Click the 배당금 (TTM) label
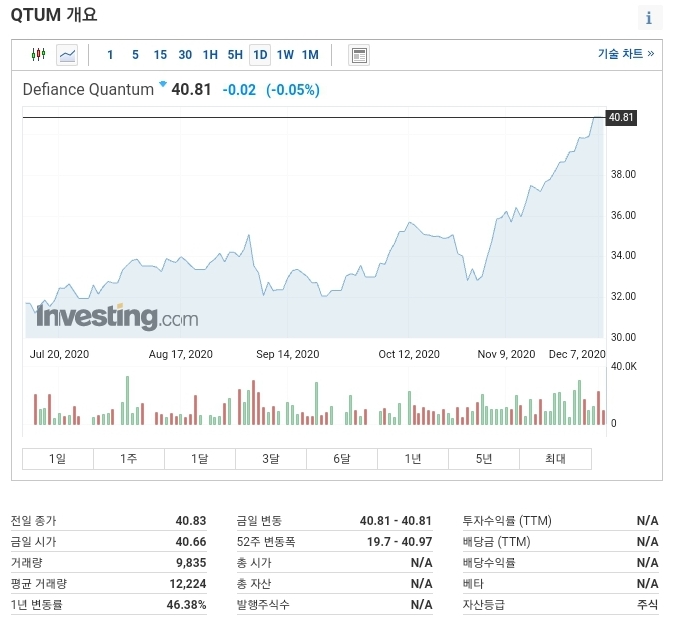 coord(497,542)
